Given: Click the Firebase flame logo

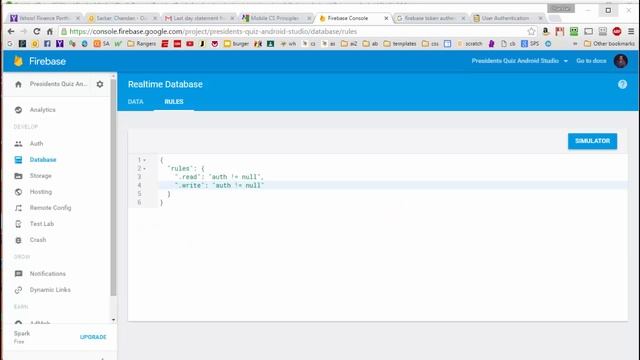Looking at the screenshot, I should pyautogui.click(x=18, y=61).
